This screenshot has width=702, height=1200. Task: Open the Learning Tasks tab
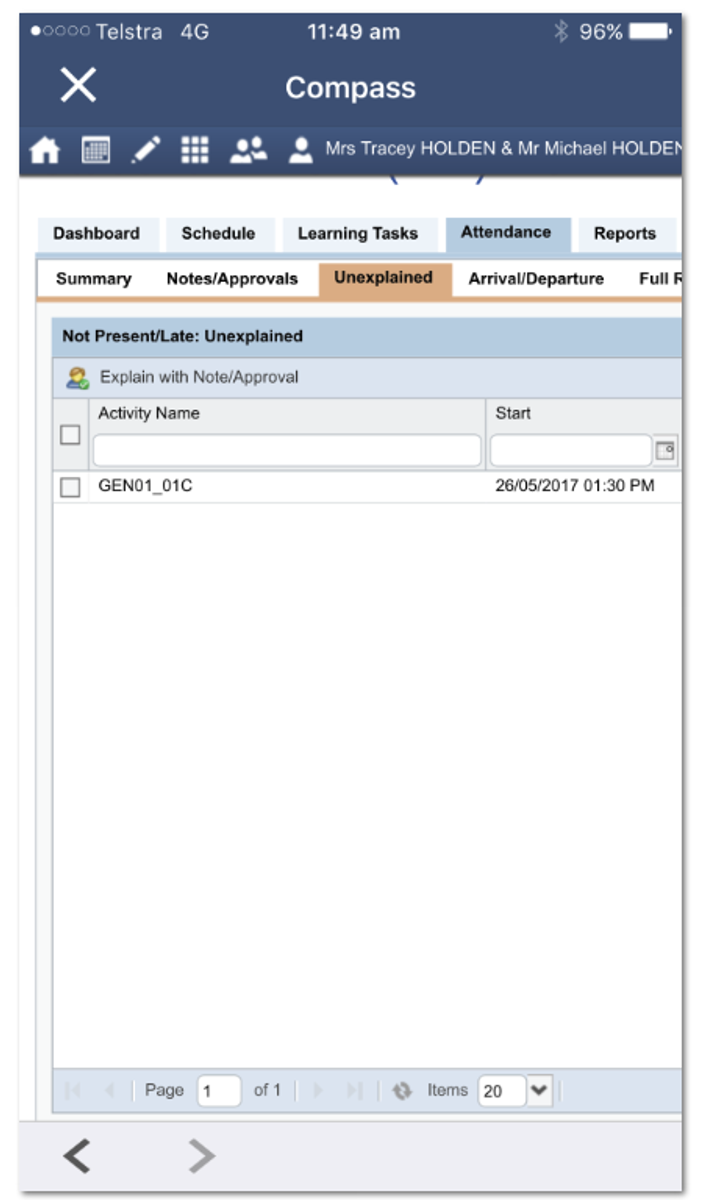pos(358,234)
